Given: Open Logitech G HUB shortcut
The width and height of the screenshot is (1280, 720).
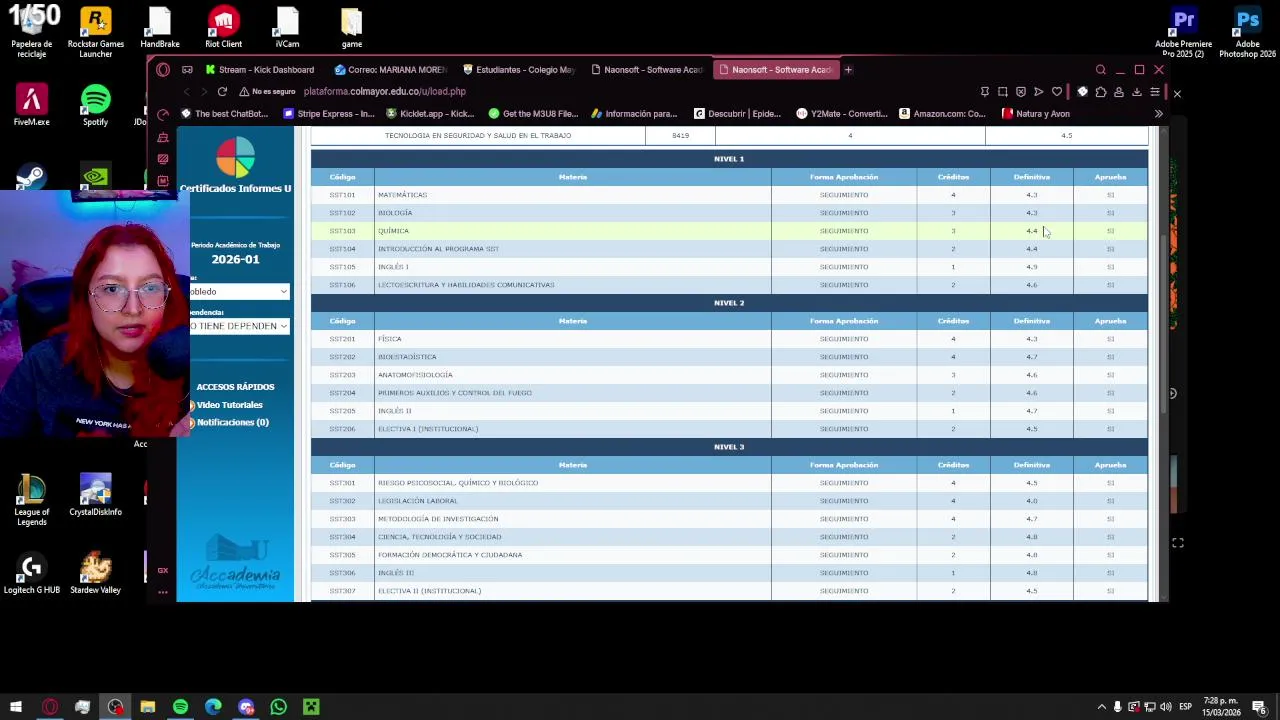Looking at the screenshot, I should (31, 574).
